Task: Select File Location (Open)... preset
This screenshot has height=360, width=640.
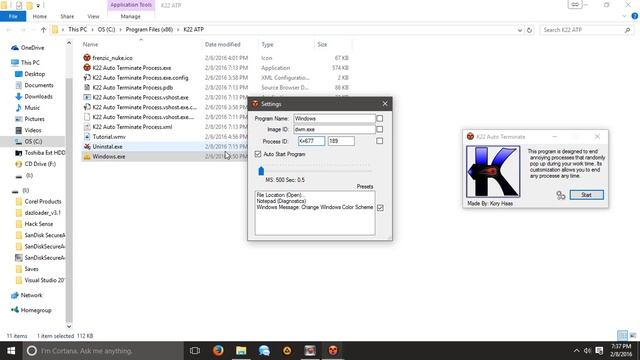Action: tap(281, 195)
